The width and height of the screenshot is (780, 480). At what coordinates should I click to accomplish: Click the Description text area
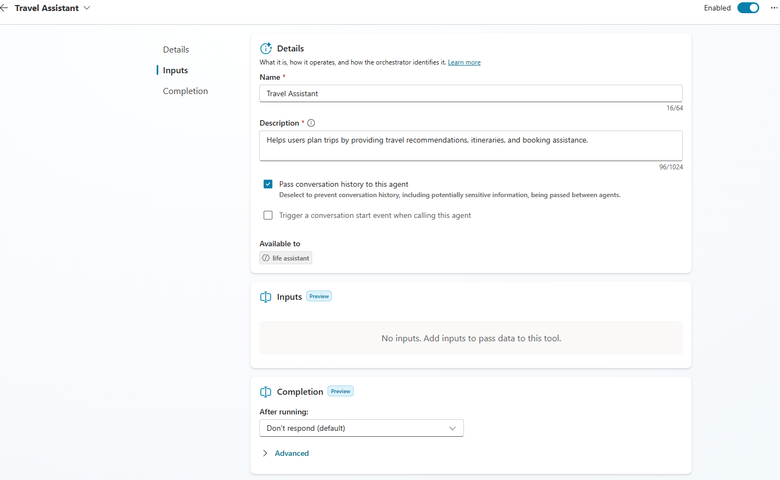471,146
